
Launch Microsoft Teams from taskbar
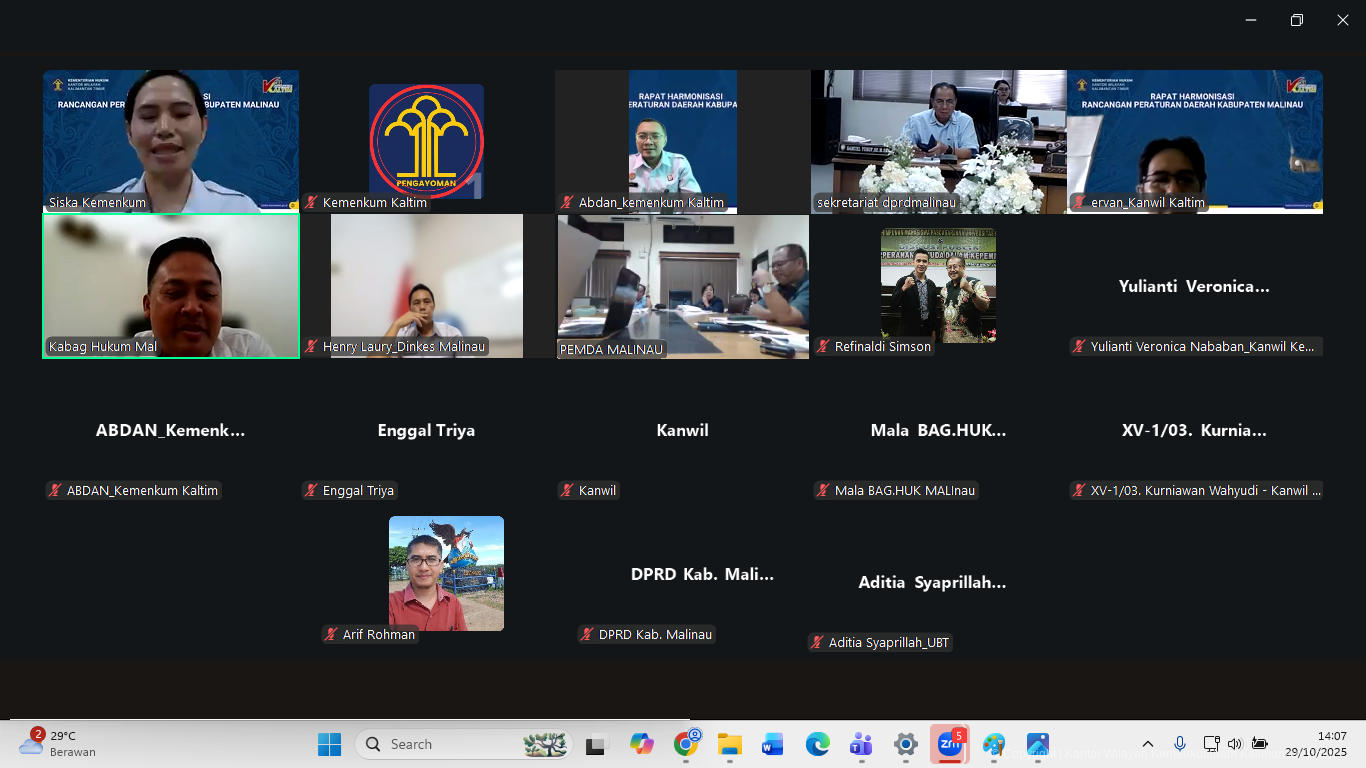[861, 744]
